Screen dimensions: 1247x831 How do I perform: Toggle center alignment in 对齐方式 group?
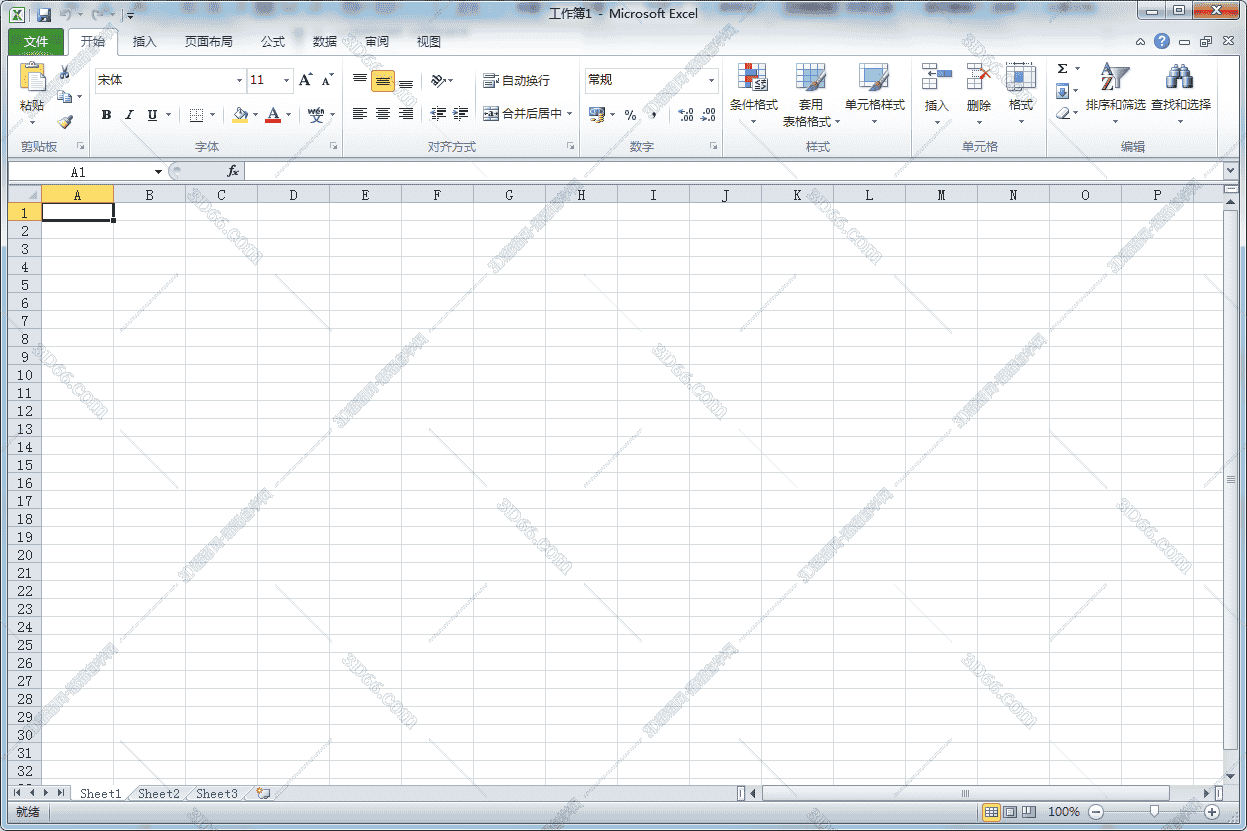click(382, 114)
